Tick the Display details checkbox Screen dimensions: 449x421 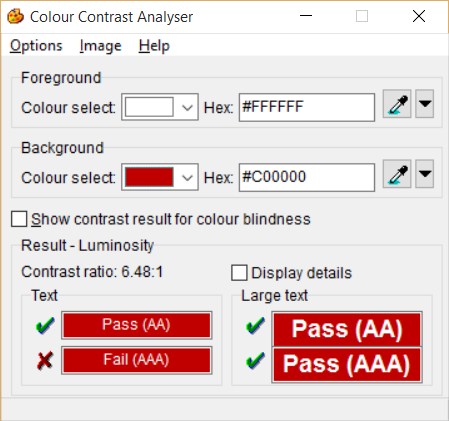click(x=239, y=273)
